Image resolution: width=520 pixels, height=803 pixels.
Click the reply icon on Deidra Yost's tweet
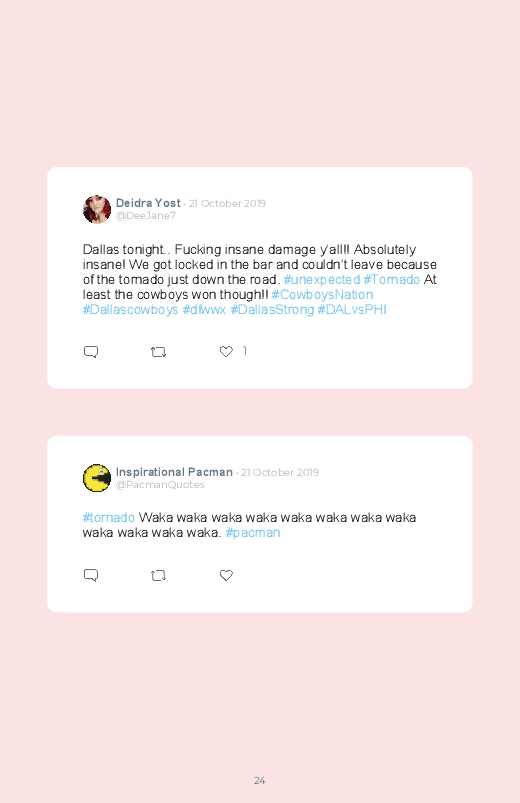click(91, 352)
